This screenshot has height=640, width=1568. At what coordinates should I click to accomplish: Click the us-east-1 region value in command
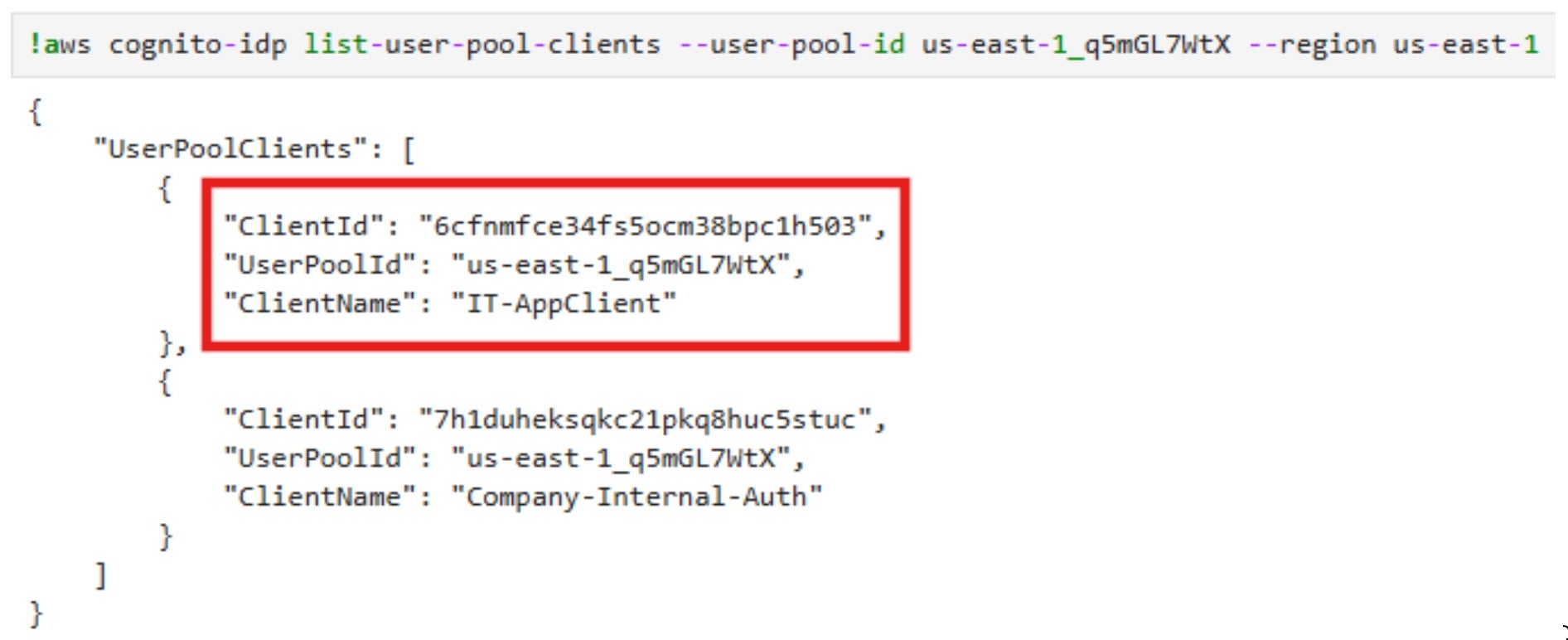click(1465, 44)
